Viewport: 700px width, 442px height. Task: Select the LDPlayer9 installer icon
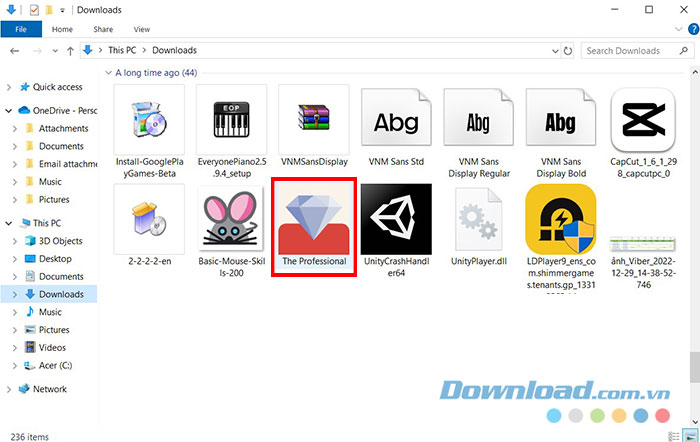(561, 219)
